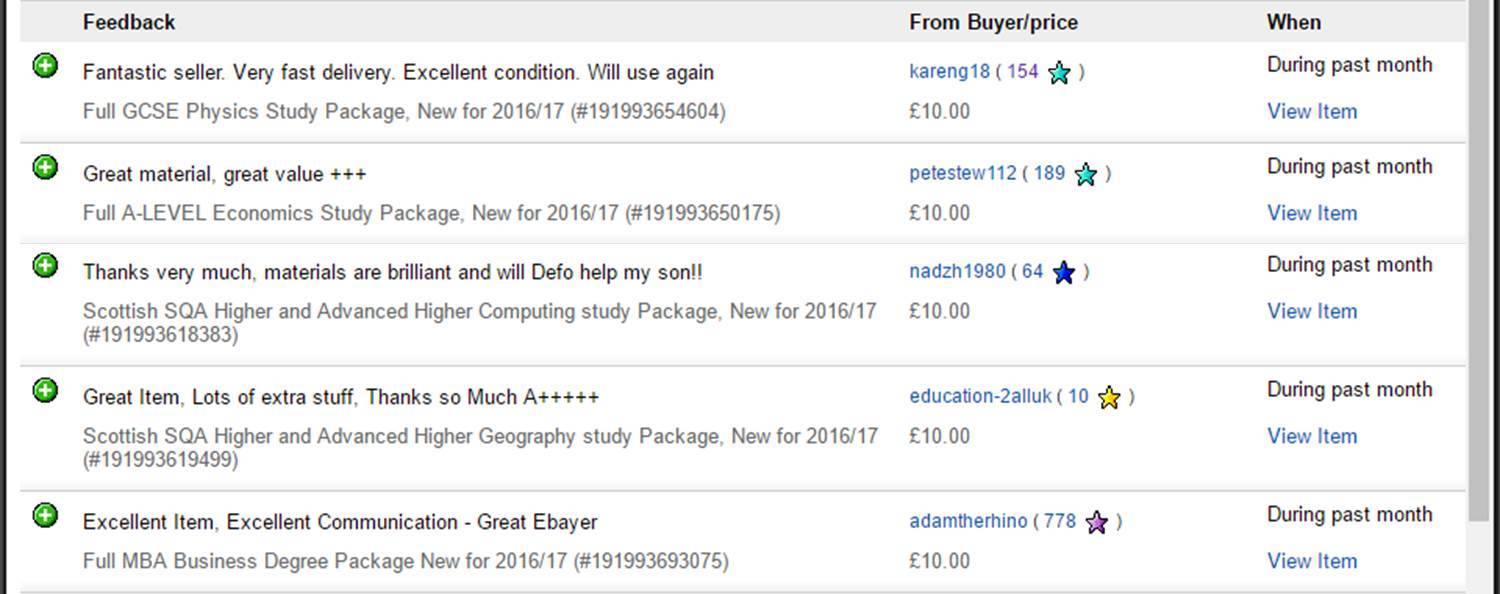
Task: Click yellow star beside education-2alluk rating
Action: pyautogui.click(x=1109, y=397)
